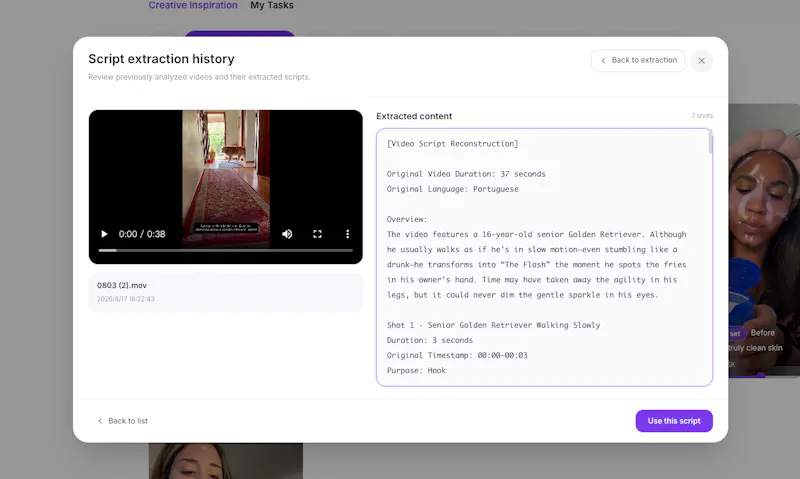Click the 'Original Language: Portuguese' line
The image size is (800, 479).
click(x=452, y=189)
